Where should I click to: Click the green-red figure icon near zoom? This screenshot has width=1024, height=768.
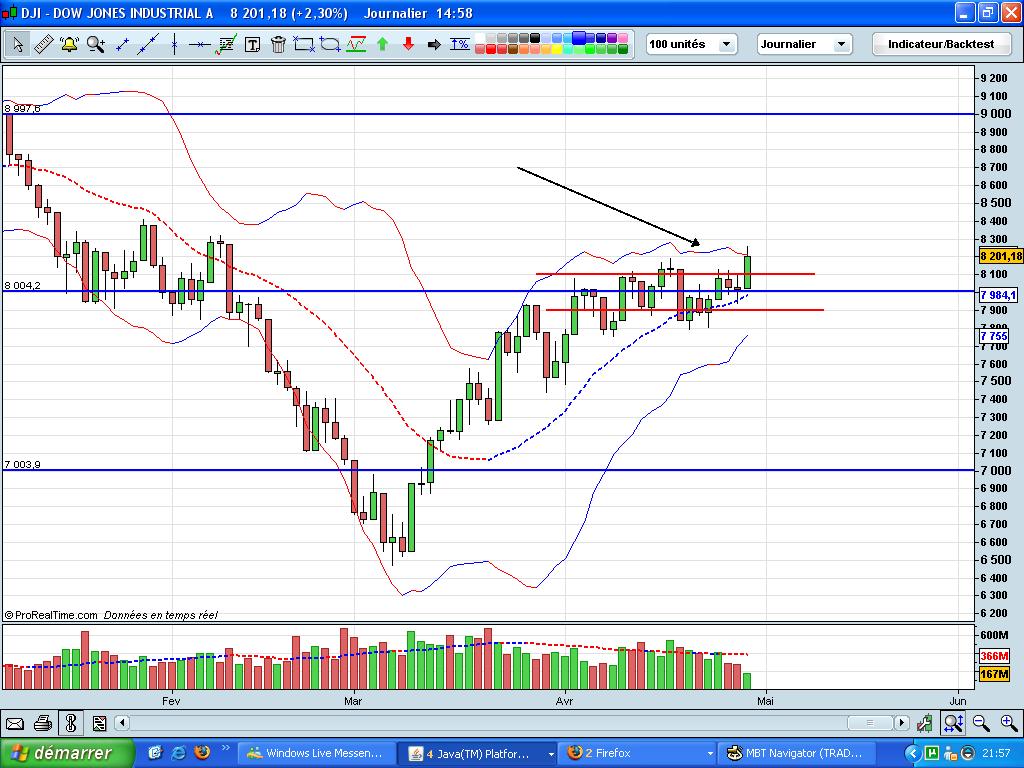click(924, 724)
